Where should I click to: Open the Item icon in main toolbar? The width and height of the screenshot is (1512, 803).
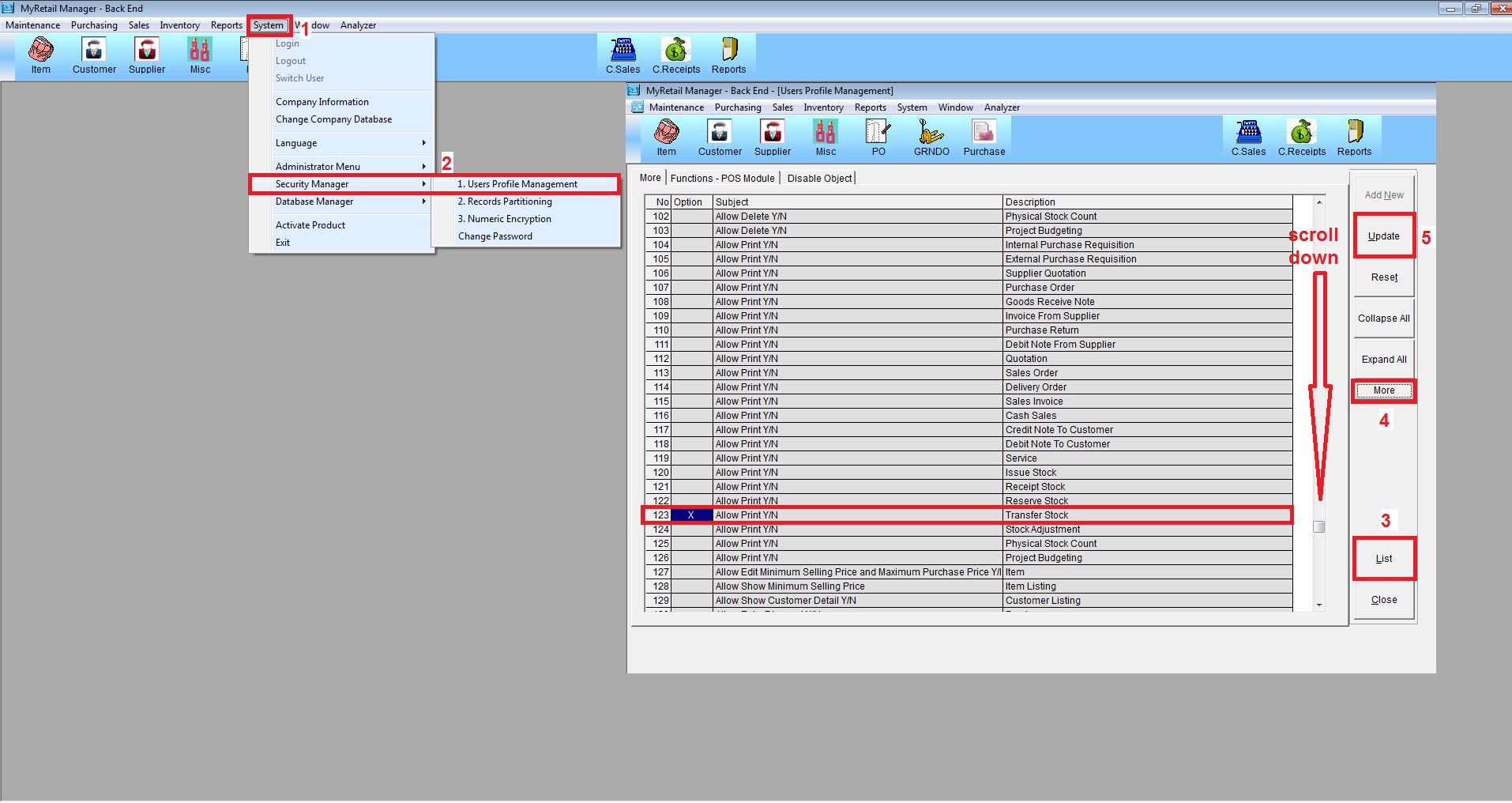click(41, 55)
